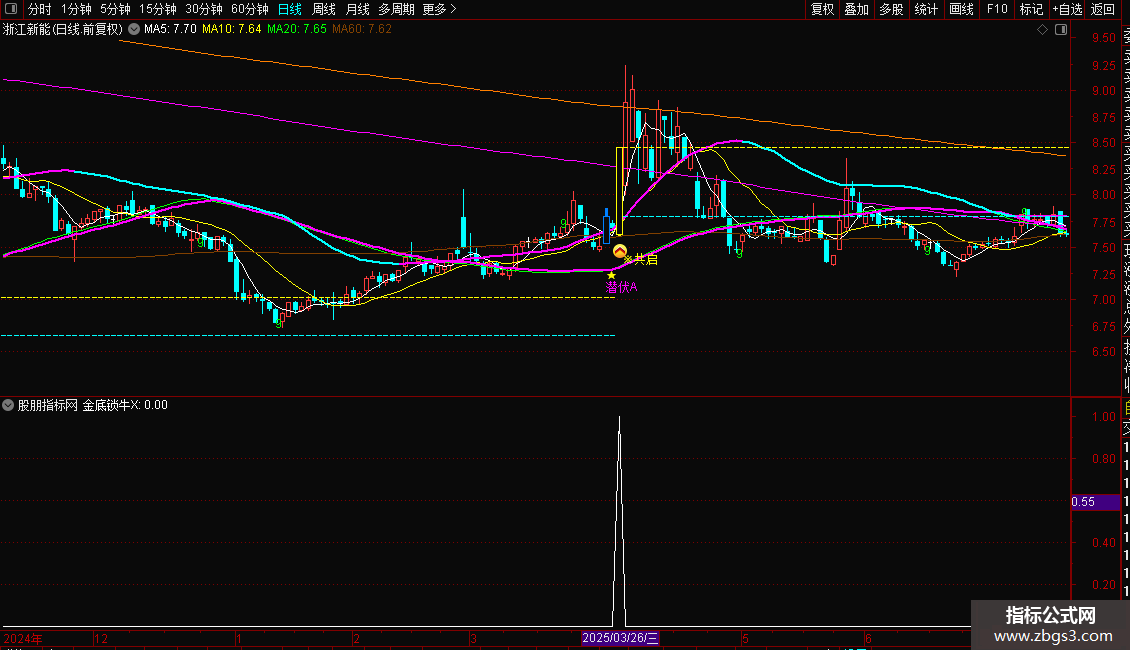The width and height of the screenshot is (1130, 650).
Task: Click the yellow star 潜伏A marker
Action: coord(611,275)
